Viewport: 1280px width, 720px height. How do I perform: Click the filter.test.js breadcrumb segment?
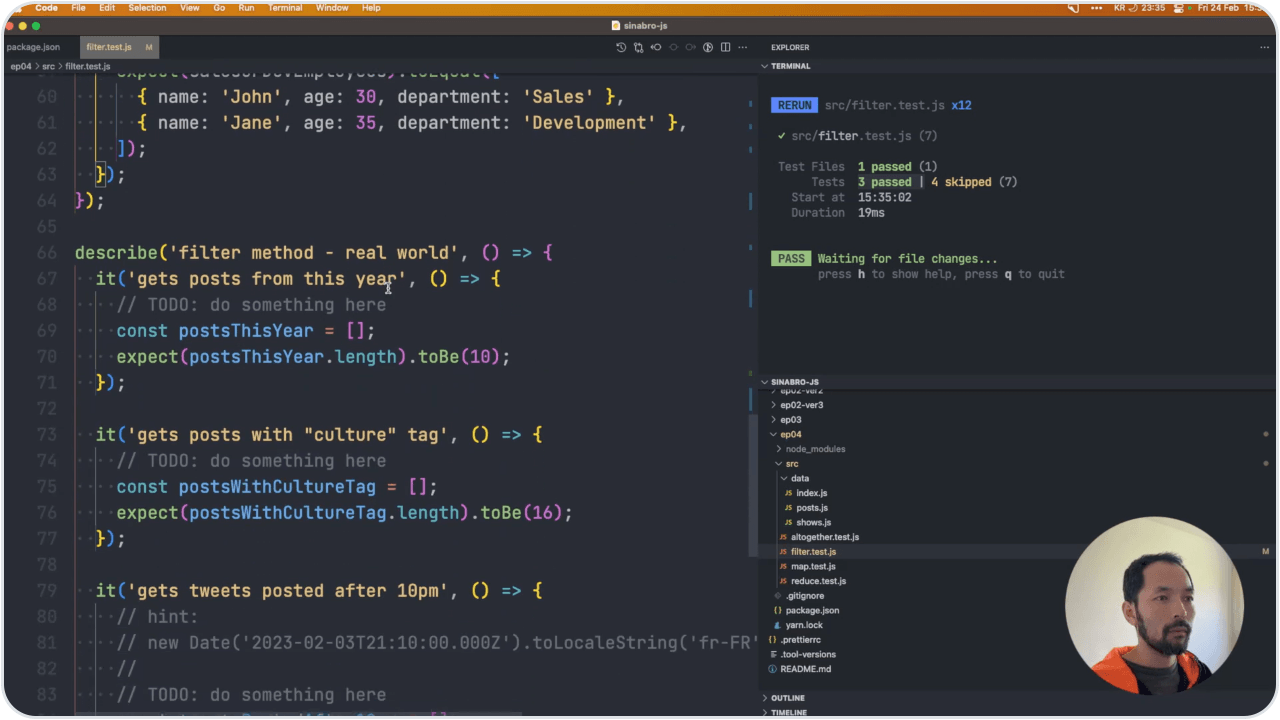[x=88, y=66]
